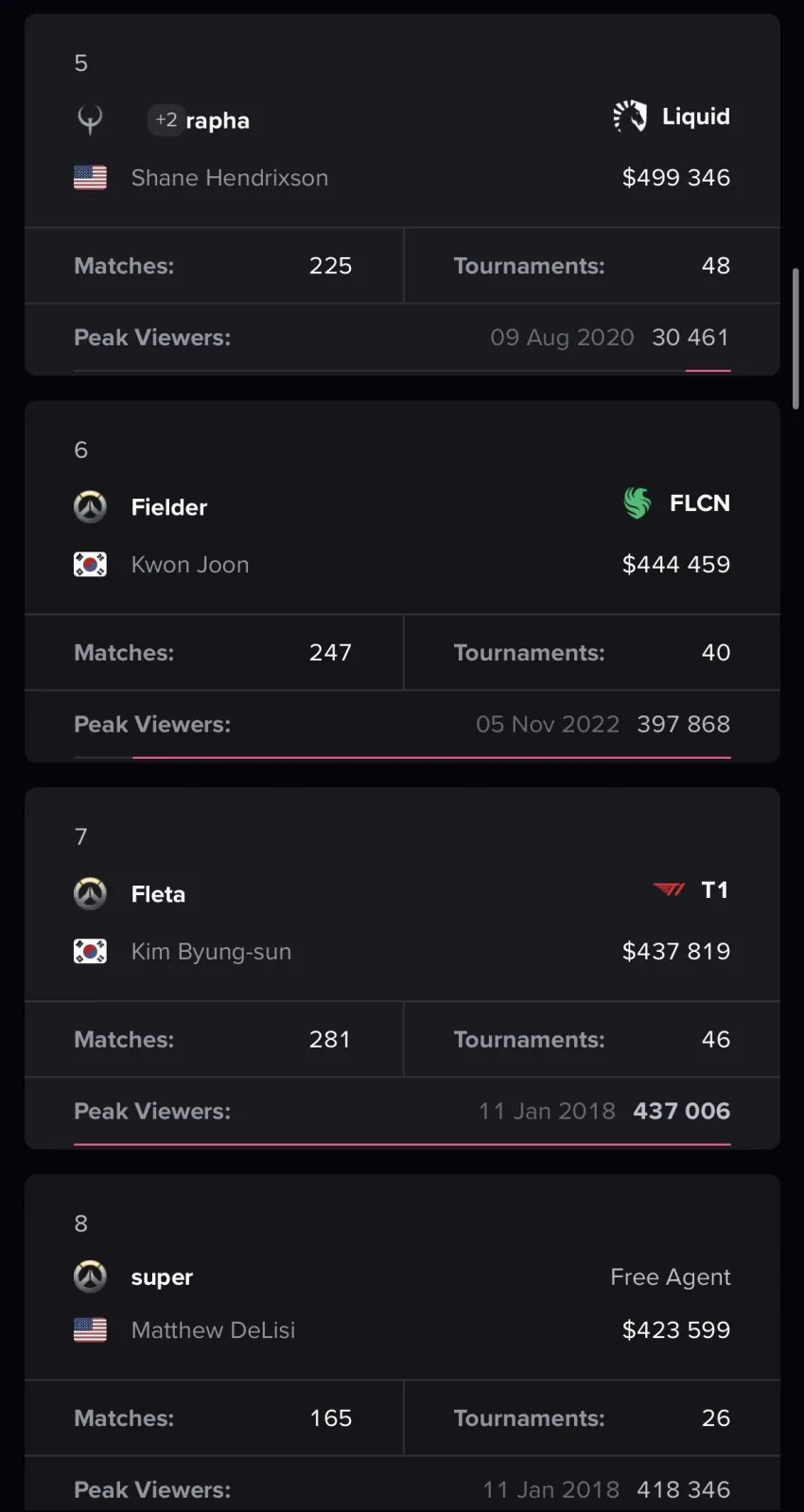The image size is (804, 1512).
Task: Open the FLCN team page
Action: coord(699,503)
